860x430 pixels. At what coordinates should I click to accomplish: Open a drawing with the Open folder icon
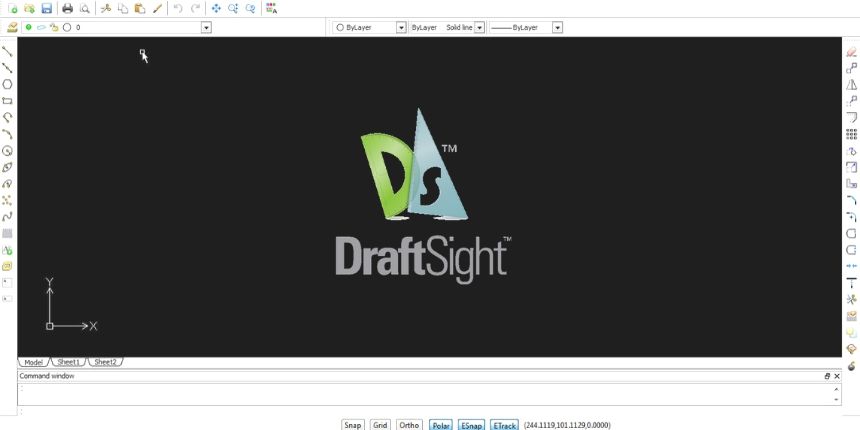click(30, 8)
